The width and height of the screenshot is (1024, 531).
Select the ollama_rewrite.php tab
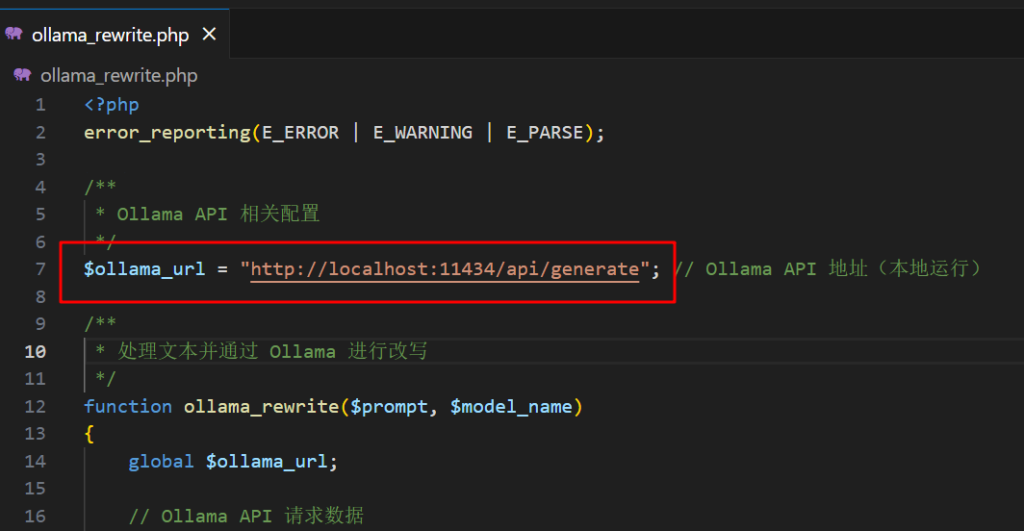click(x=110, y=35)
